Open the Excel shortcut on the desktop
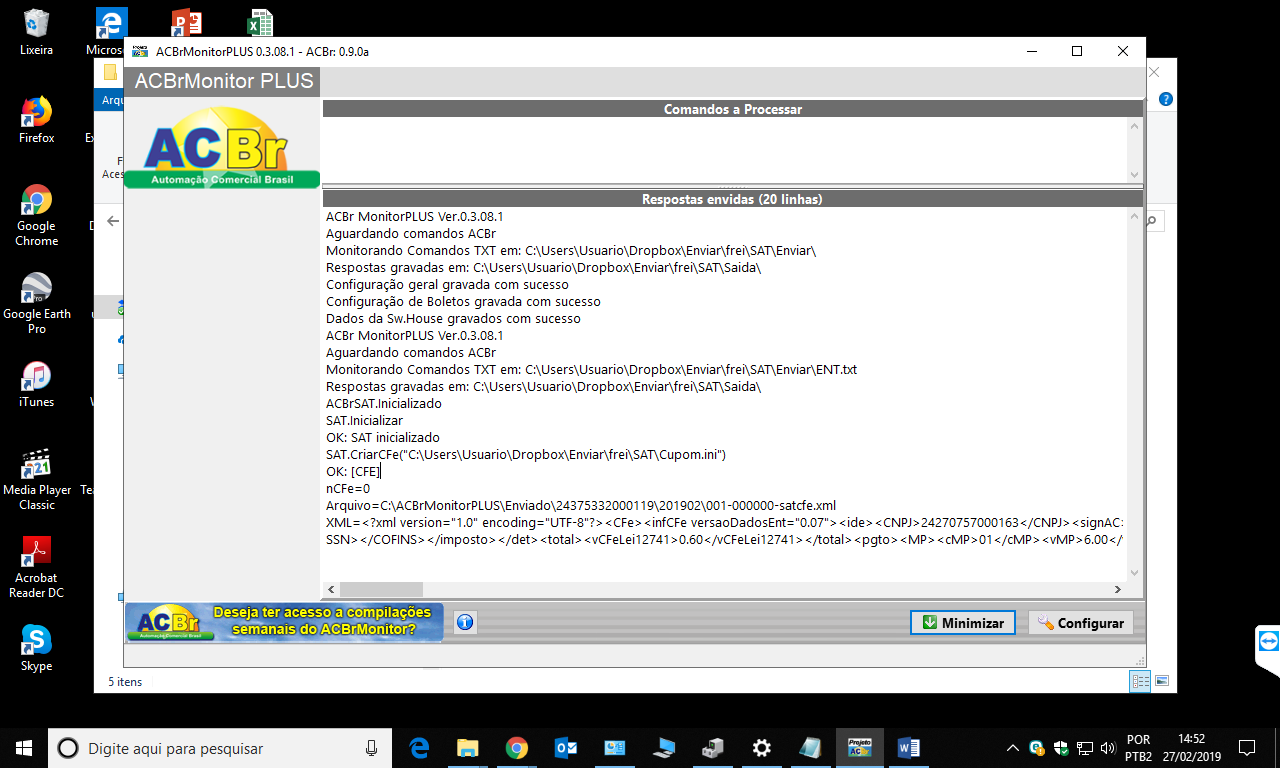 [x=260, y=22]
